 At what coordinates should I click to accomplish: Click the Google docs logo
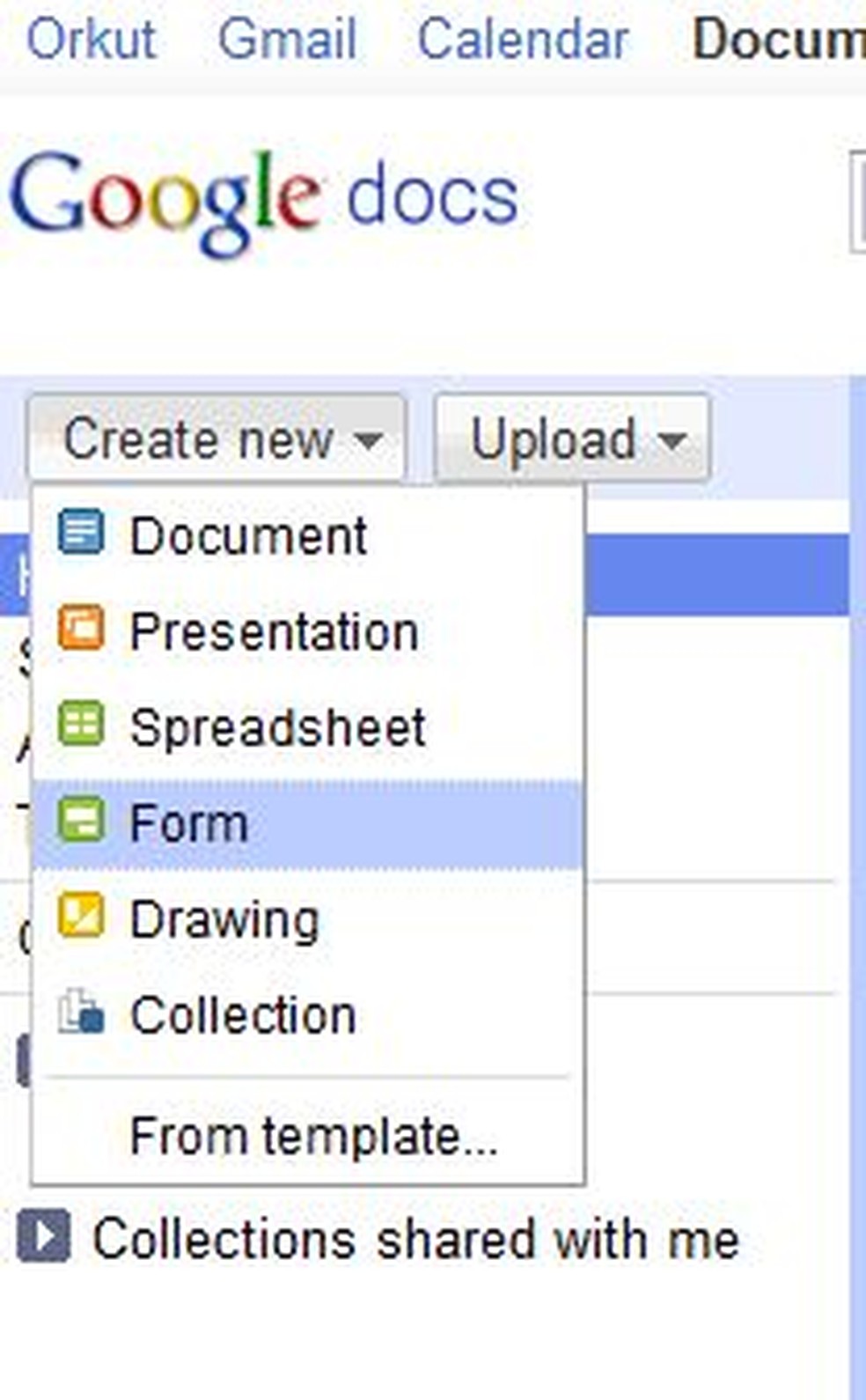tap(262, 199)
